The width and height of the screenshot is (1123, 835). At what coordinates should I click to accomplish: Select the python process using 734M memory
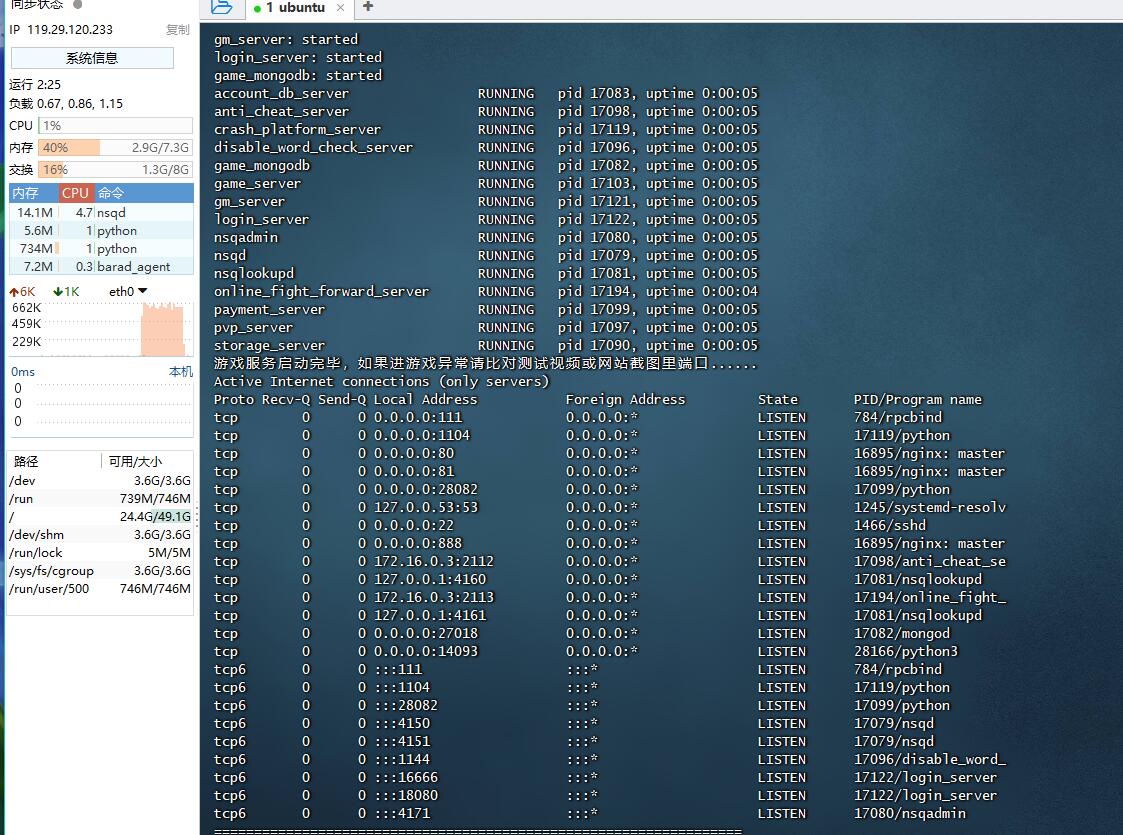[x=101, y=248]
